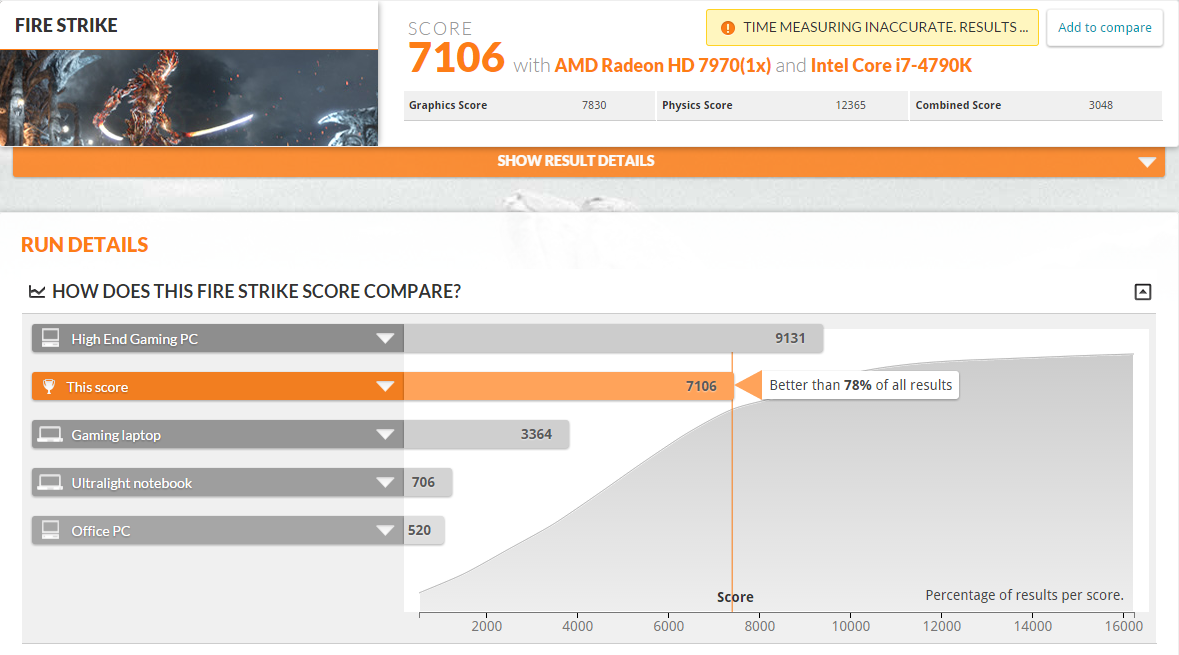Open the Intel Core i7-4790K link
Image resolution: width=1179 pixels, height=655 pixels.
tap(891, 65)
